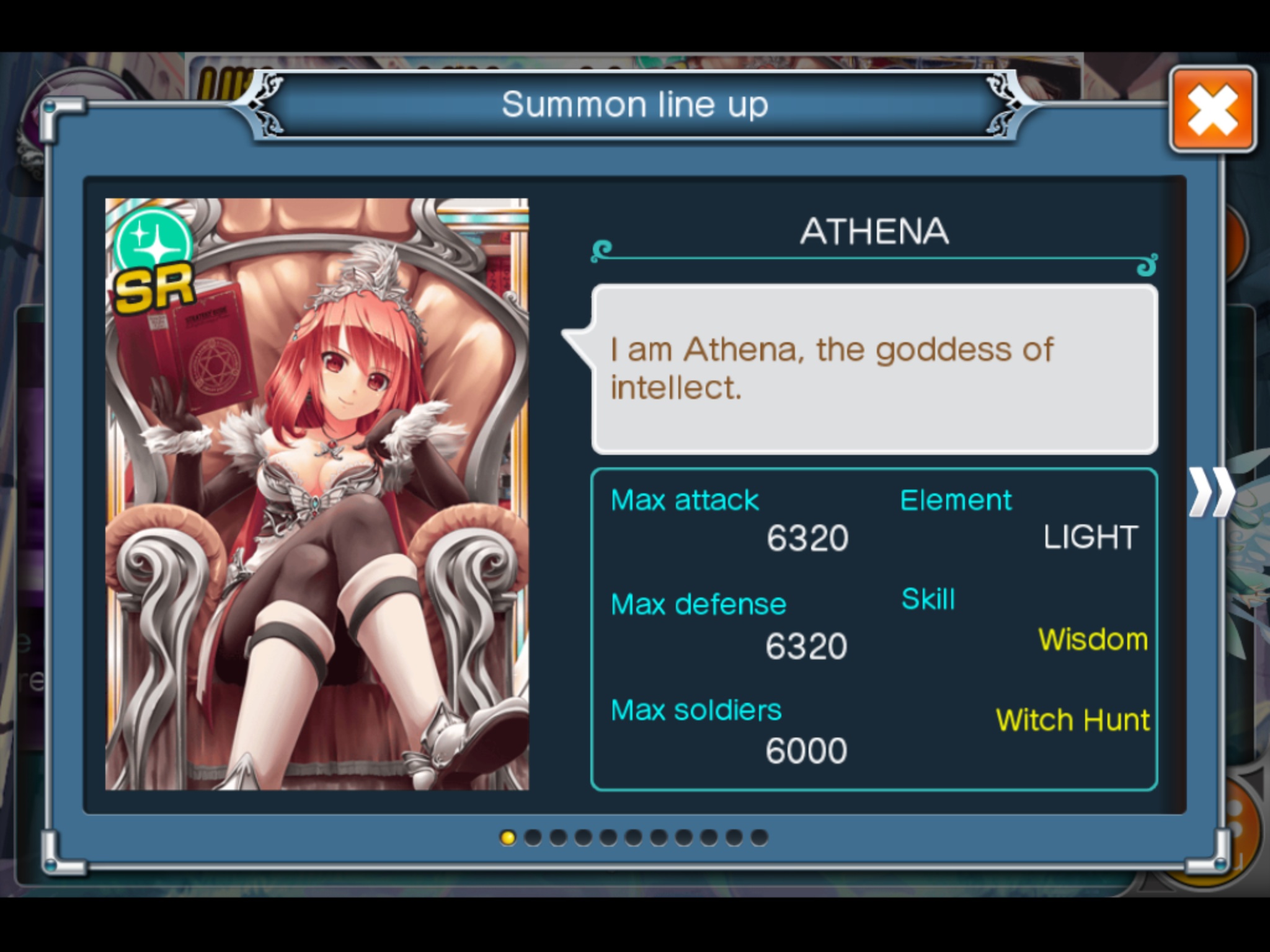Viewport: 1270px width, 952px height.
Task: Select the fourth page indicator dot
Action: click(x=583, y=838)
